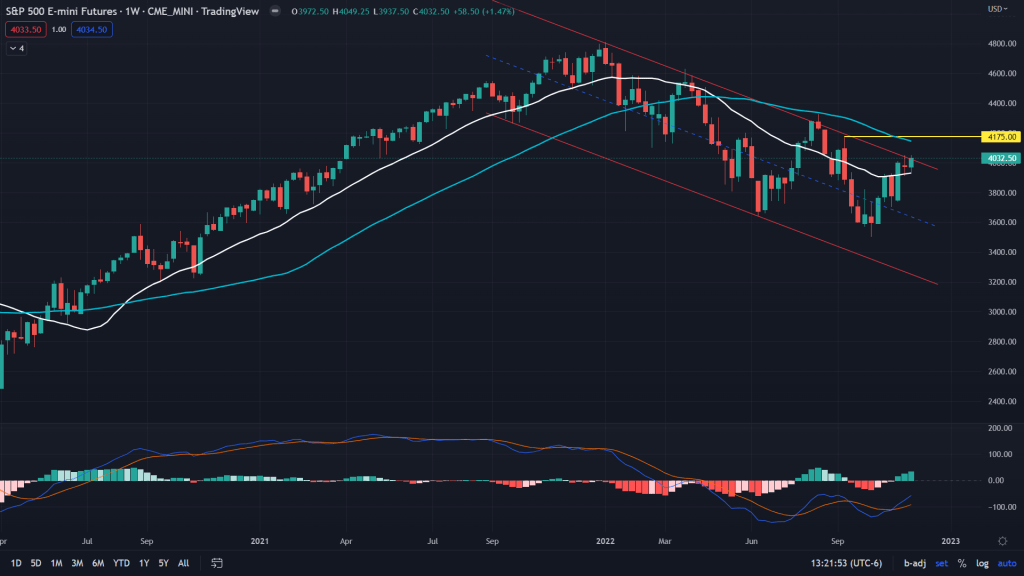Switch to the 5Y time range

[161, 563]
